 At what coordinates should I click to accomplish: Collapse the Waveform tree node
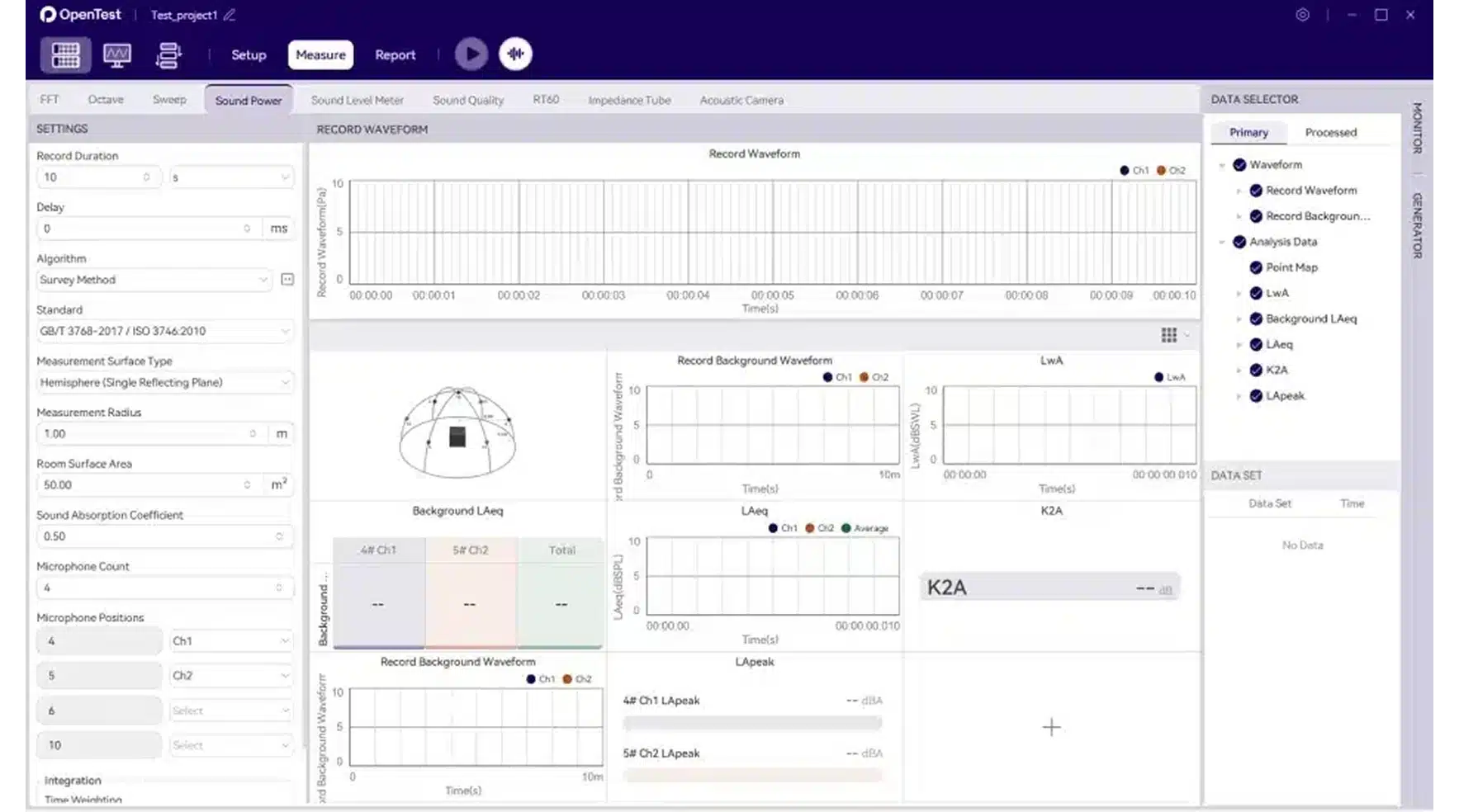click(1222, 165)
